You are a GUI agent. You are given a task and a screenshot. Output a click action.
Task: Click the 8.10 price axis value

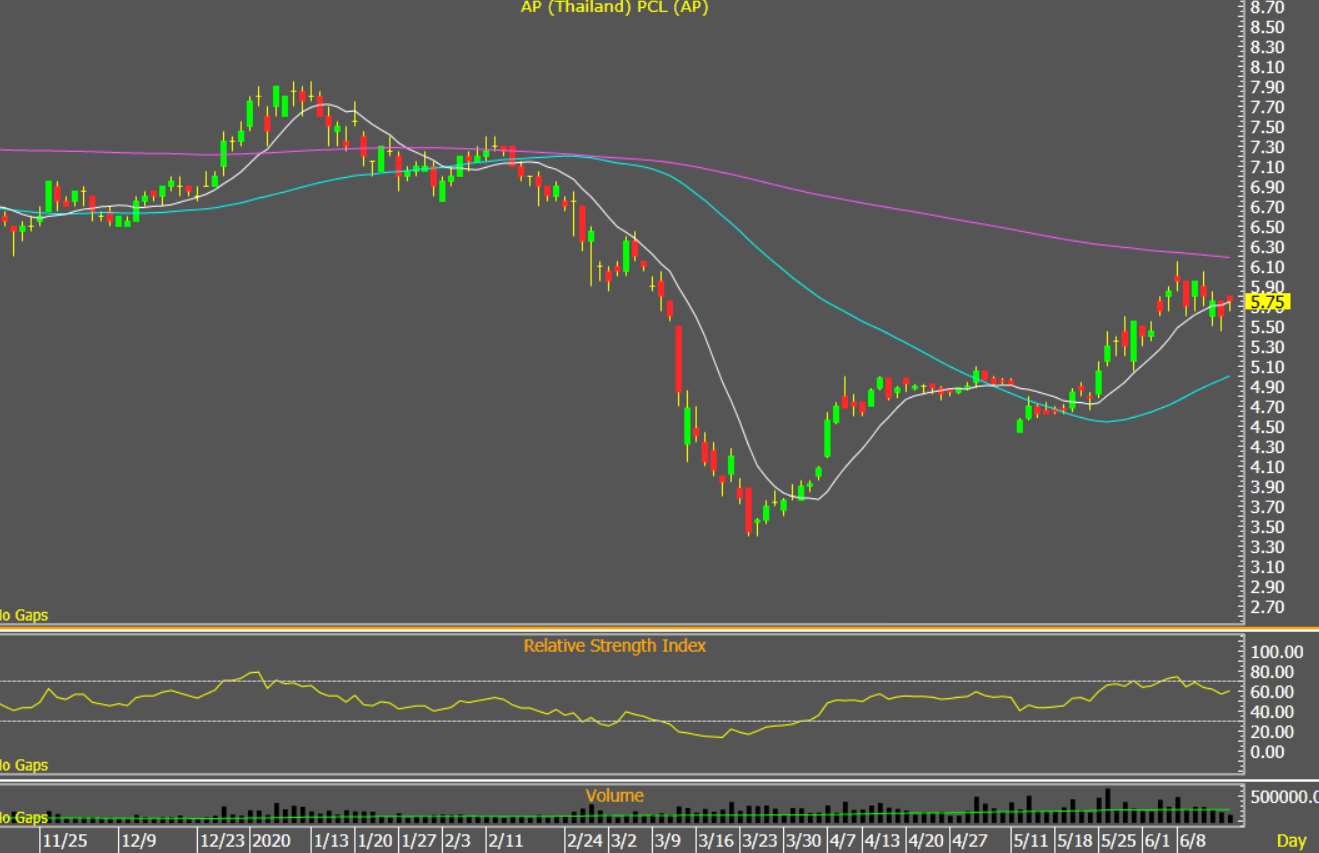tap(1268, 68)
